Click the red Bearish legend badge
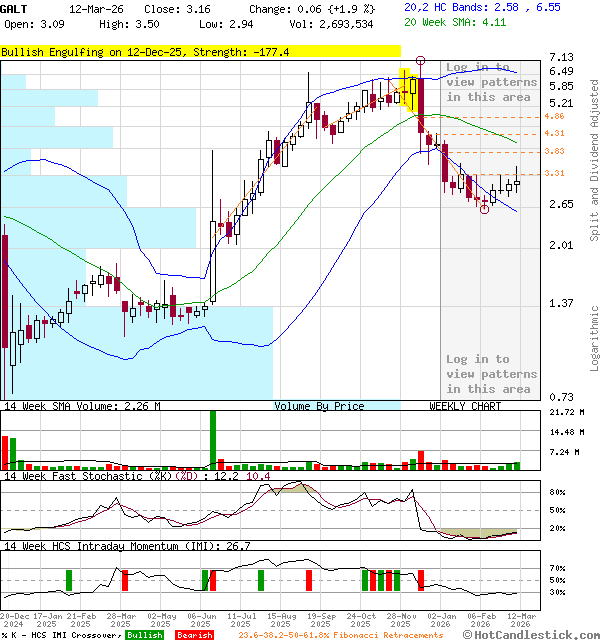The image size is (600, 640). click(192, 634)
